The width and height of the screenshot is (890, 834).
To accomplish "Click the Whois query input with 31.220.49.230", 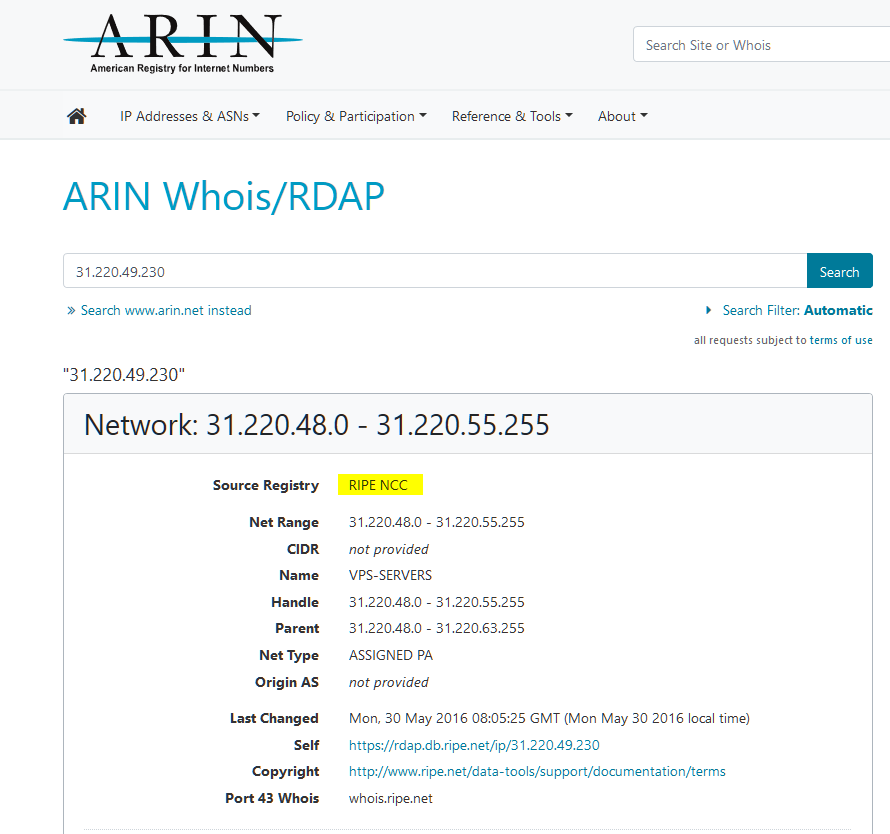I will (435, 271).
